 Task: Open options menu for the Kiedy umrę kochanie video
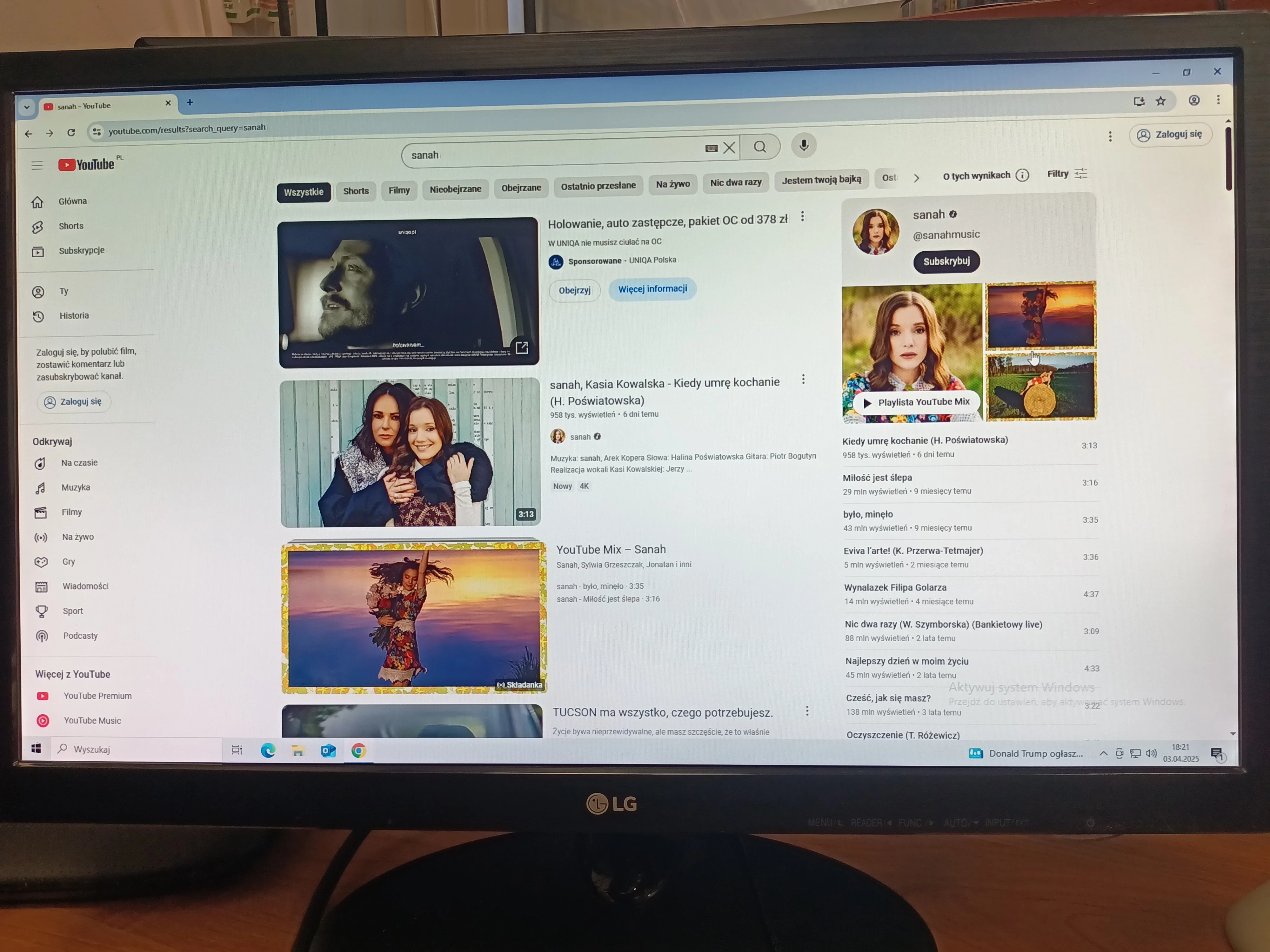803,379
